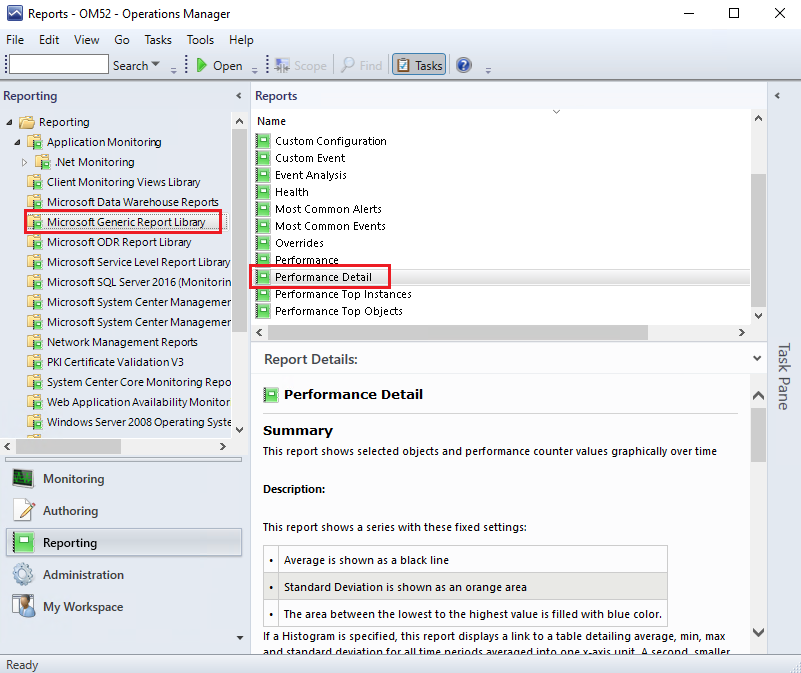Click the Administration gear icon
This screenshot has height=673, width=801.
tap(23, 574)
